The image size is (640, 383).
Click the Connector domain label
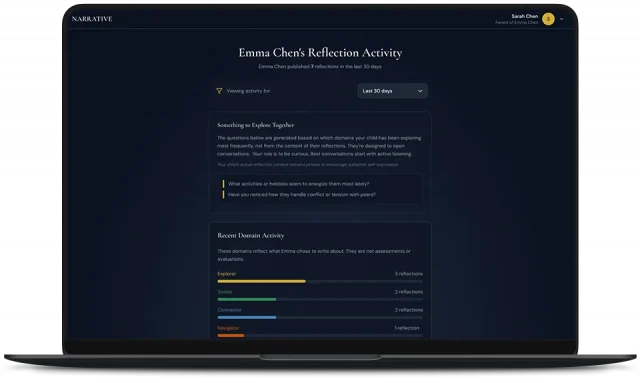pos(229,310)
